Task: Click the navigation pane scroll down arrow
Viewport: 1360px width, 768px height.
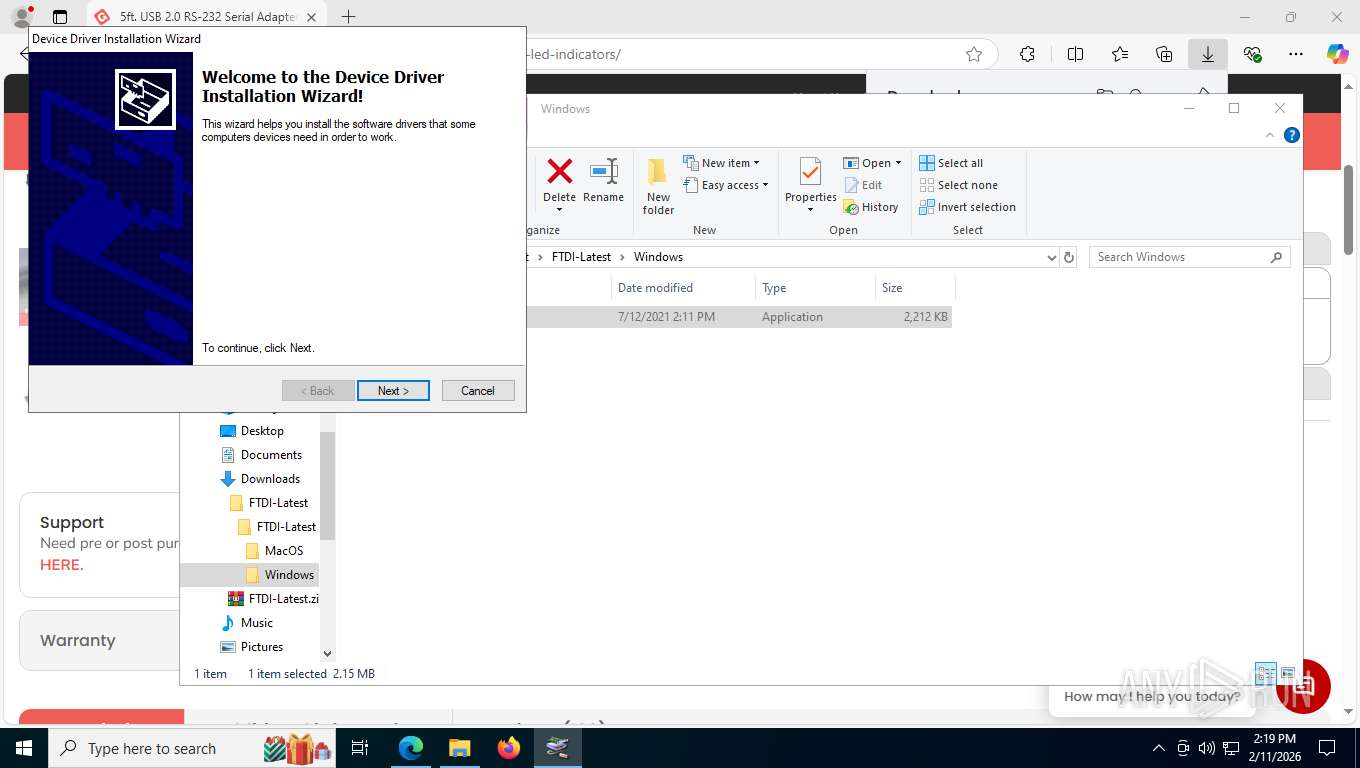Action: coord(327,654)
